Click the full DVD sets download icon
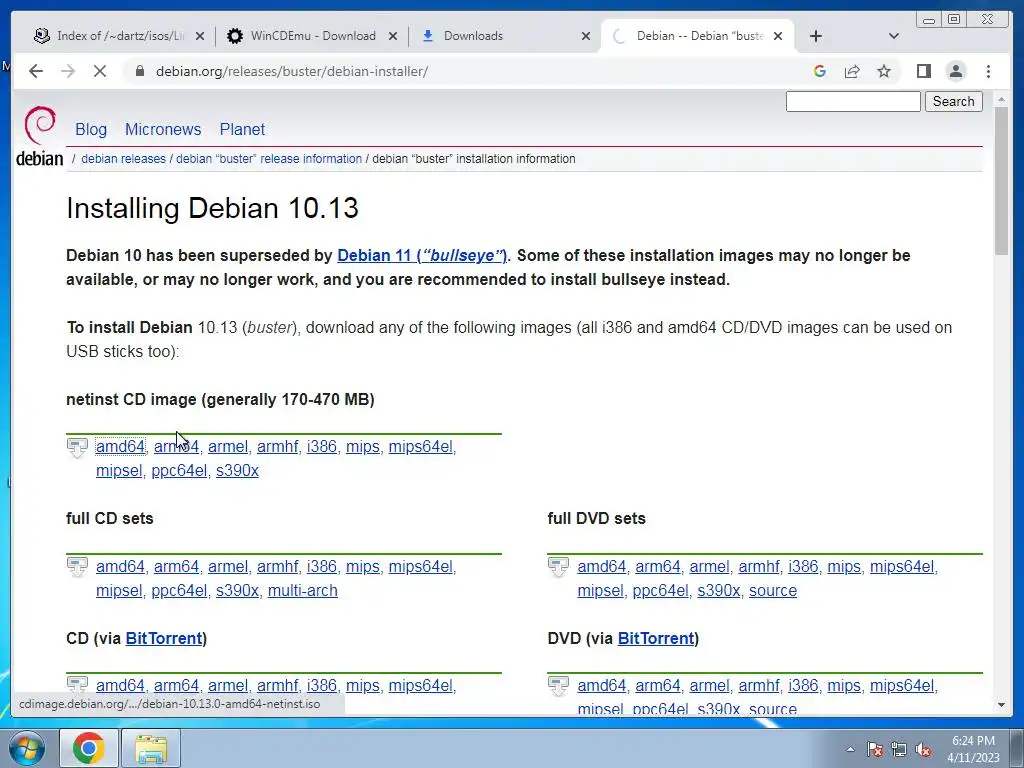 pos(558,567)
